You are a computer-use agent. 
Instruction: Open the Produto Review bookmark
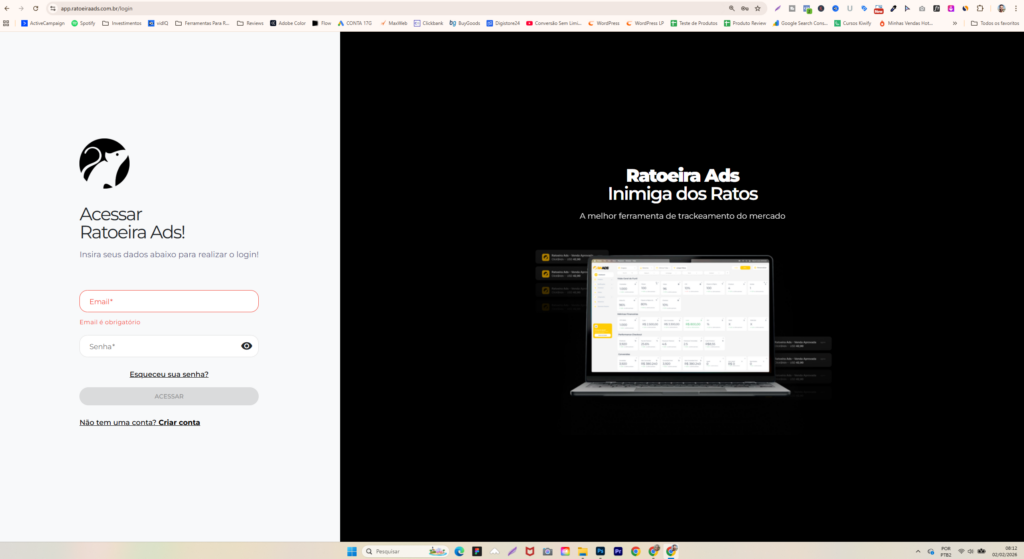click(x=745, y=23)
